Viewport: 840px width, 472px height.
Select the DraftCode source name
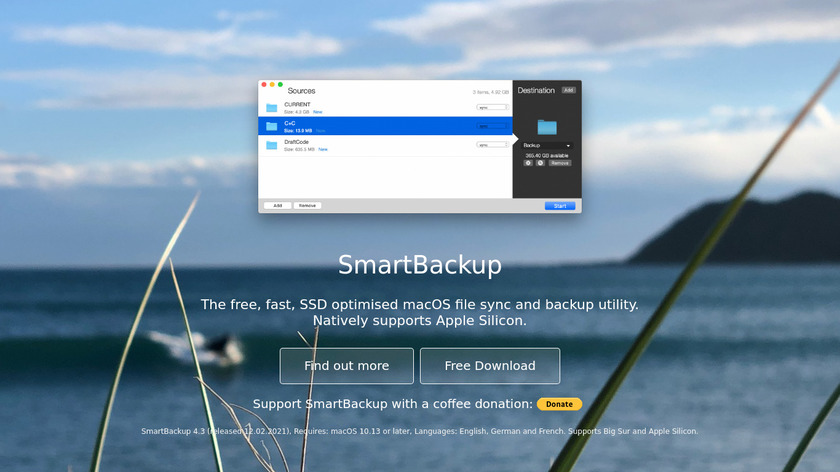pos(296,142)
